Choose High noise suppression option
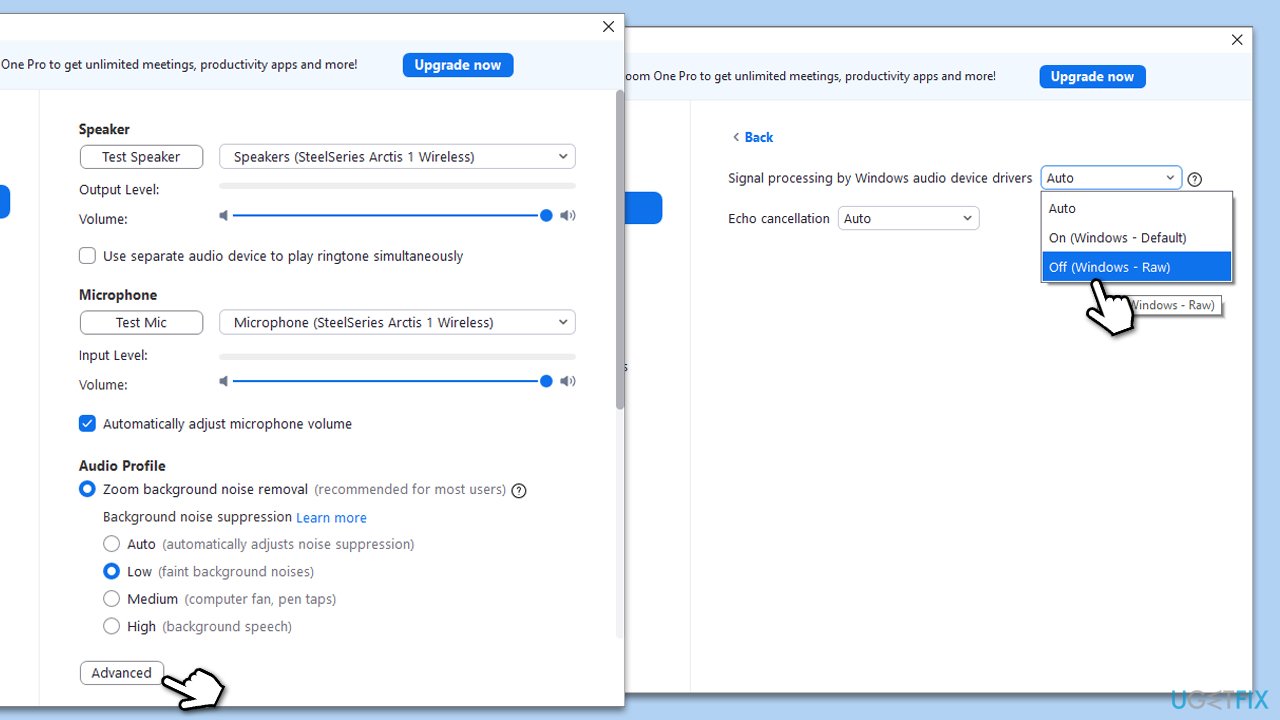This screenshot has height=720, width=1280. click(x=111, y=626)
